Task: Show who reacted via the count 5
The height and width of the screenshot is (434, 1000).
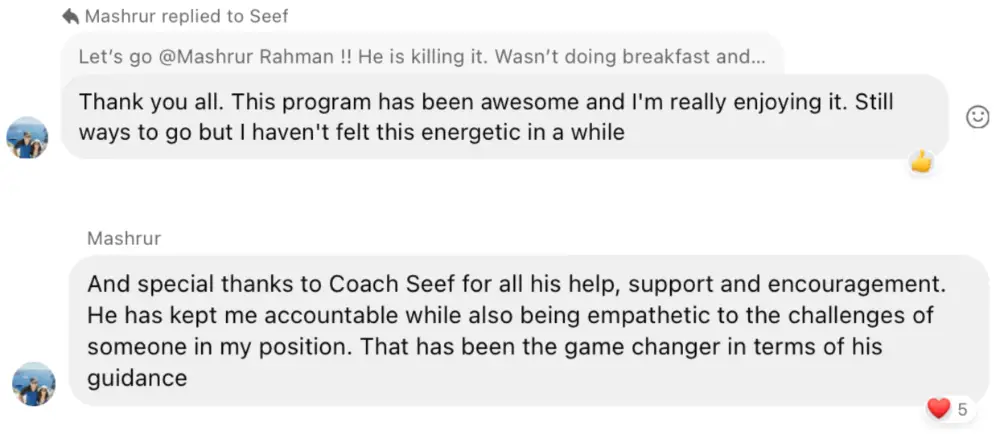Action: [963, 408]
